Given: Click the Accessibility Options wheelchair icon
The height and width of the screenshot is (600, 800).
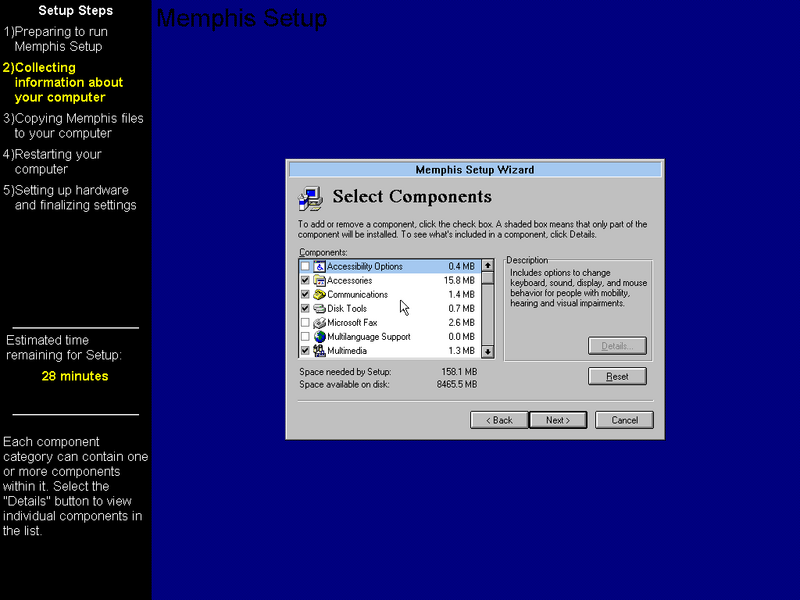Looking at the screenshot, I should 319,266.
